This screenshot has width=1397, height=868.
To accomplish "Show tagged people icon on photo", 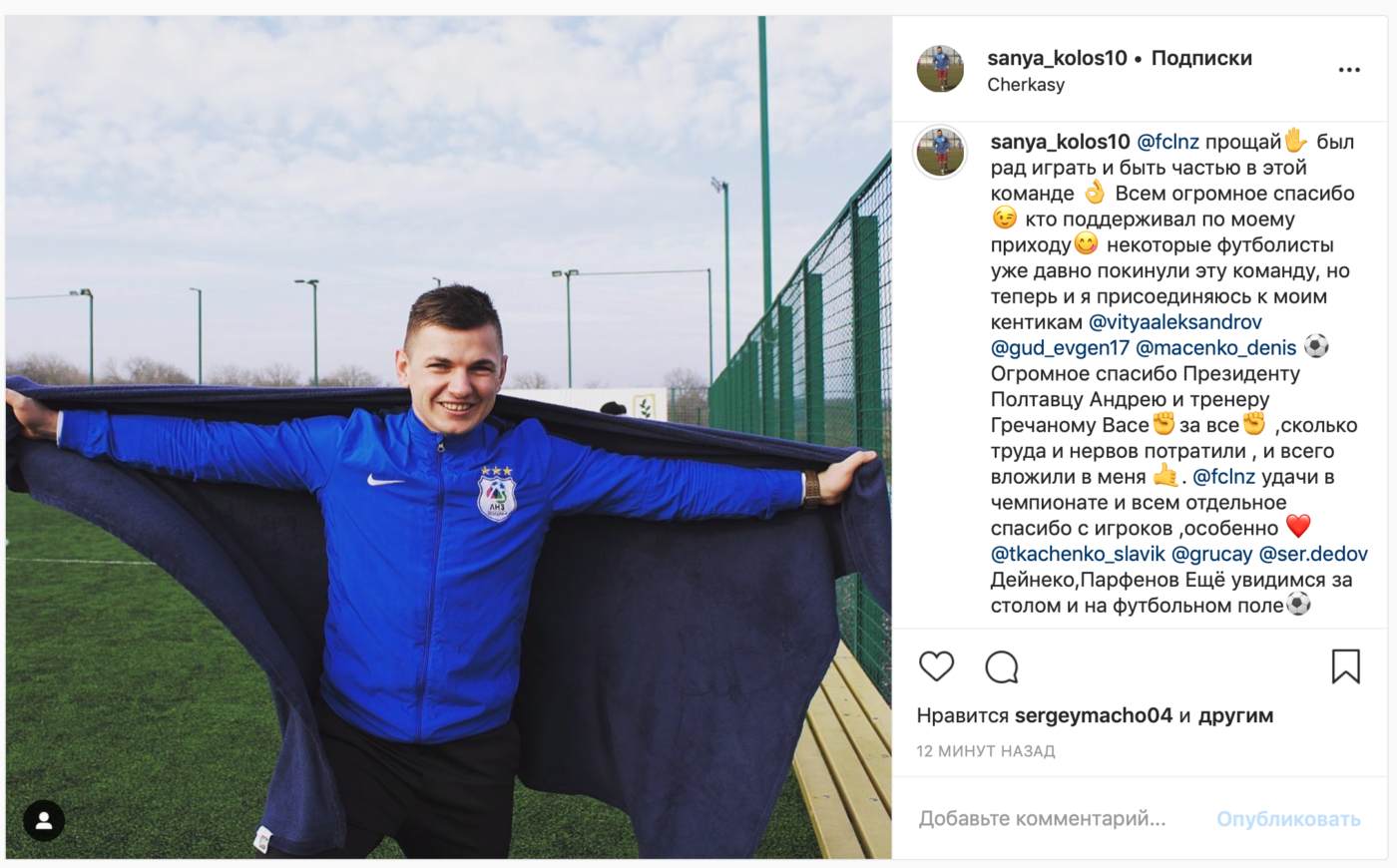I will pos(44,820).
